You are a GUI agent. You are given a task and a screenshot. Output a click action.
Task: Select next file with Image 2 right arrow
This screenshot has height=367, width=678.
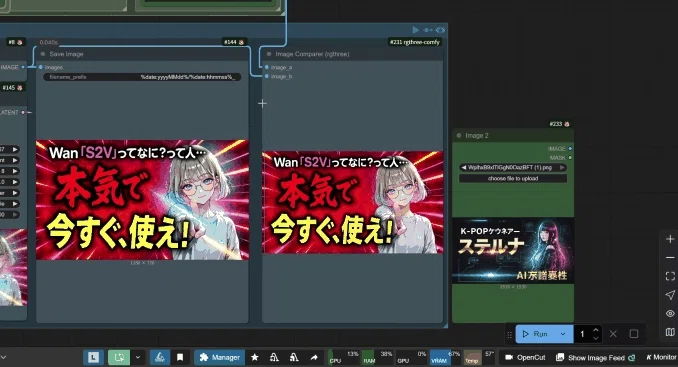coord(562,167)
